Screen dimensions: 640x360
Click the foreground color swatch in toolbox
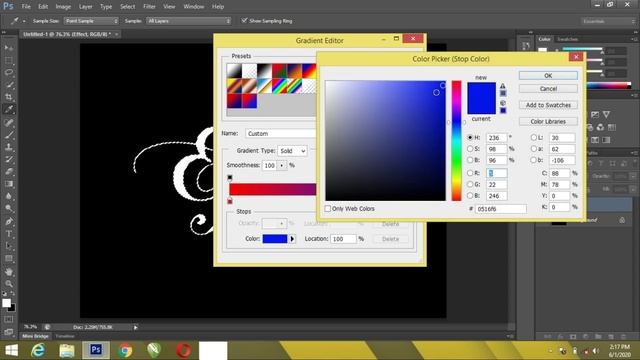coord(6,303)
